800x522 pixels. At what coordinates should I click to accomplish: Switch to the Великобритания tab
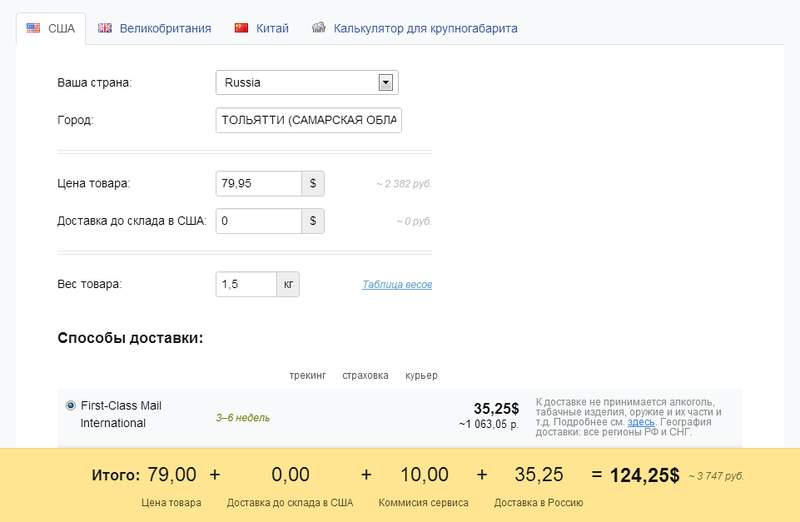click(x=165, y=28)
